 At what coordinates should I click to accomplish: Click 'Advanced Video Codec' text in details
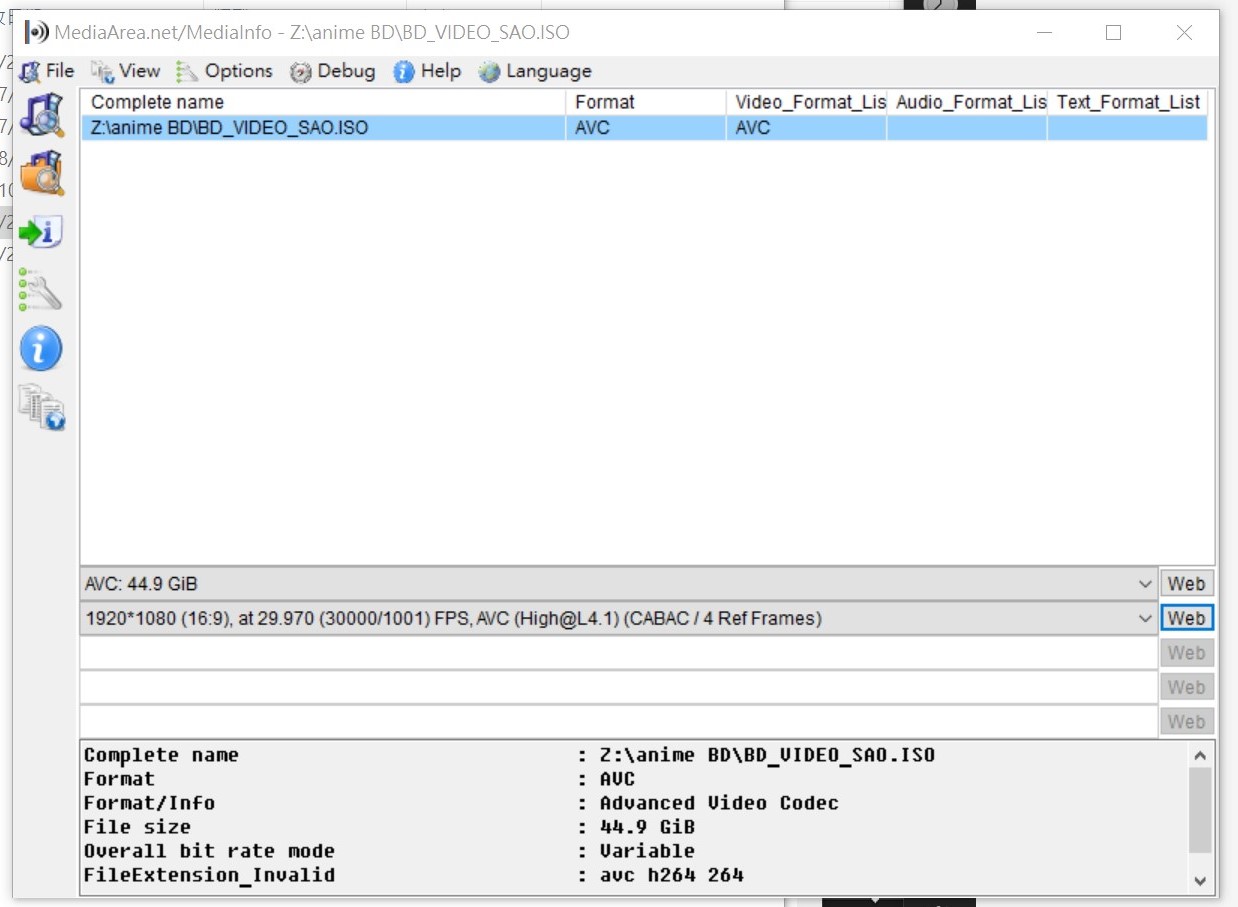point(719,803)
